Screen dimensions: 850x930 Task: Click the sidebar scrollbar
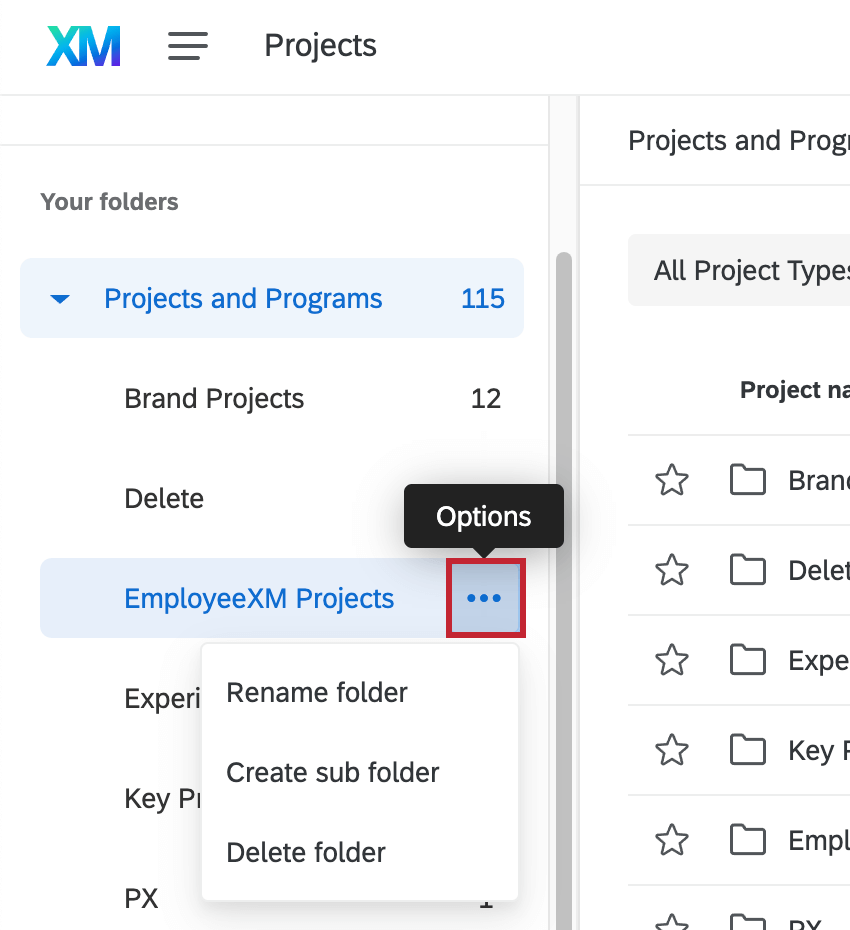[x=562, y=420]
